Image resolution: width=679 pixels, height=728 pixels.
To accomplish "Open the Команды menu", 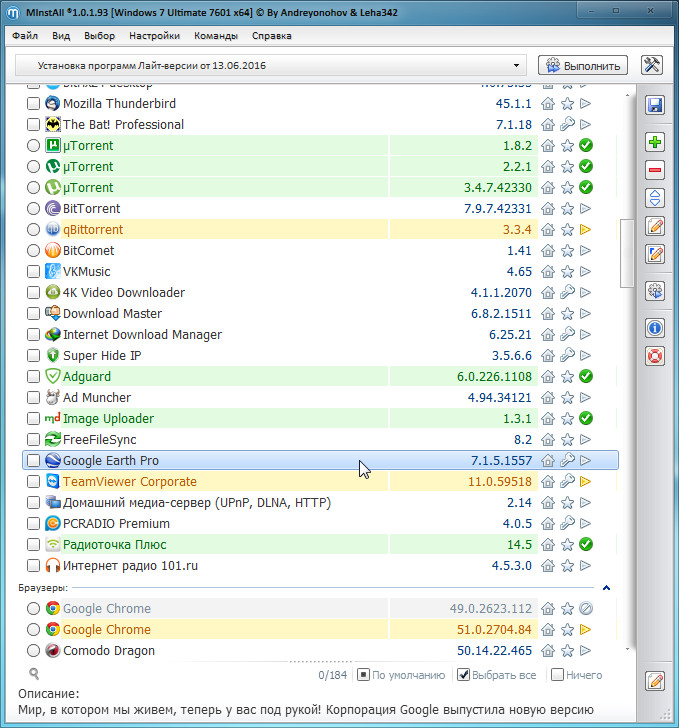I will pos(215,36).
